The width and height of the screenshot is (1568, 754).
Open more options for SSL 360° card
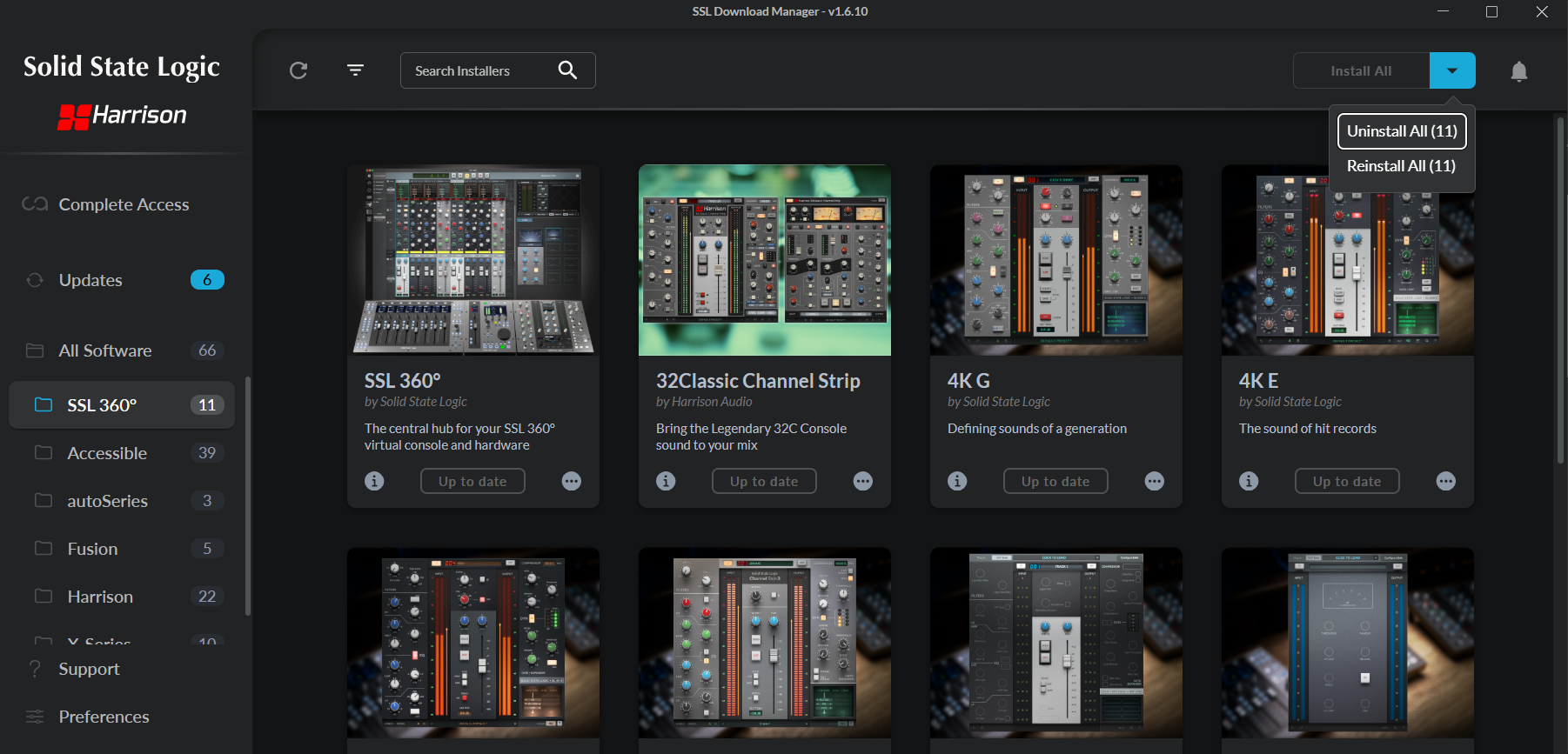(572, 481)
